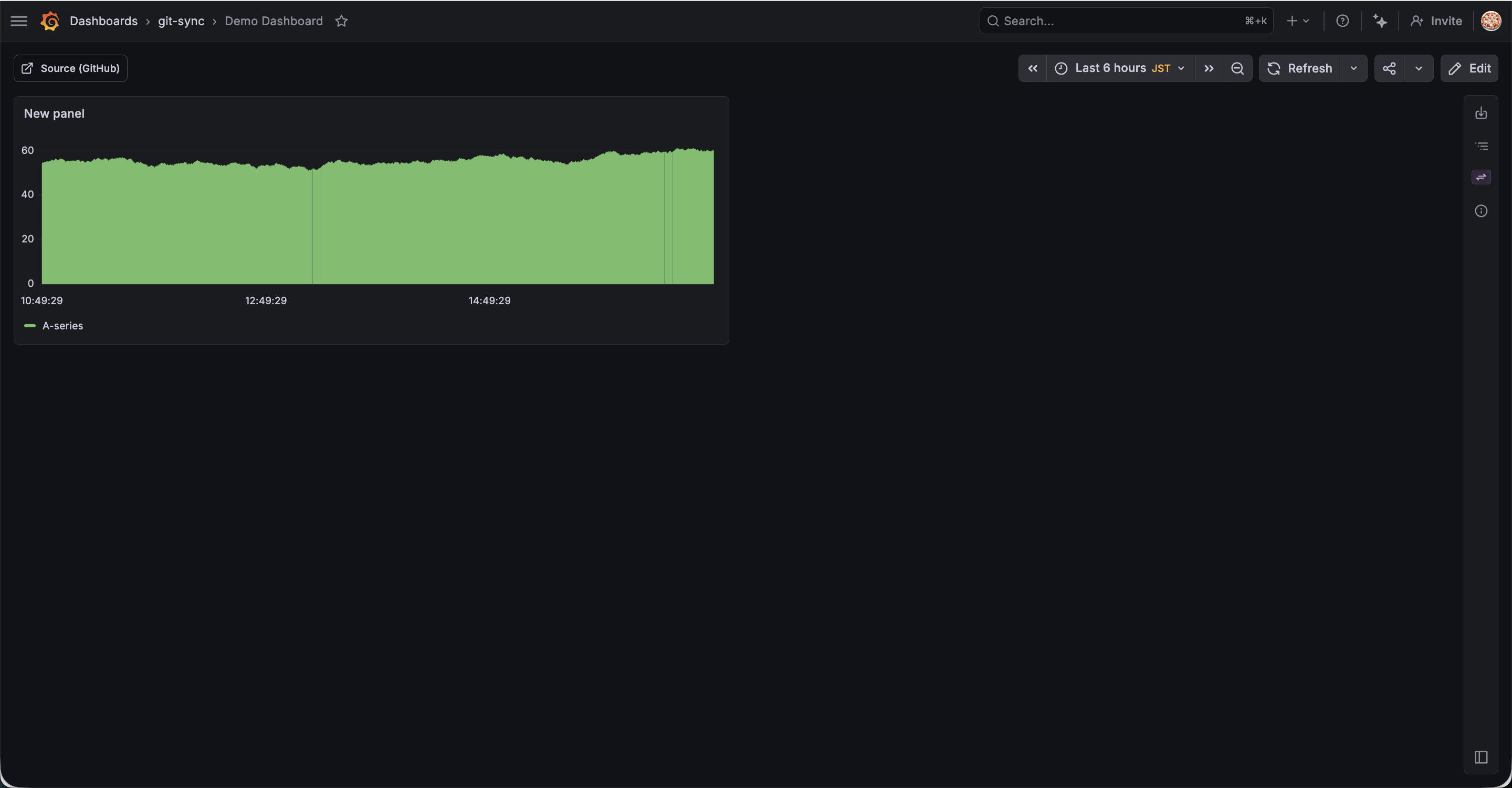Screen dimensions: 1512x788
Task: Click the export download sidebar icon
Action: point(1481,113)
